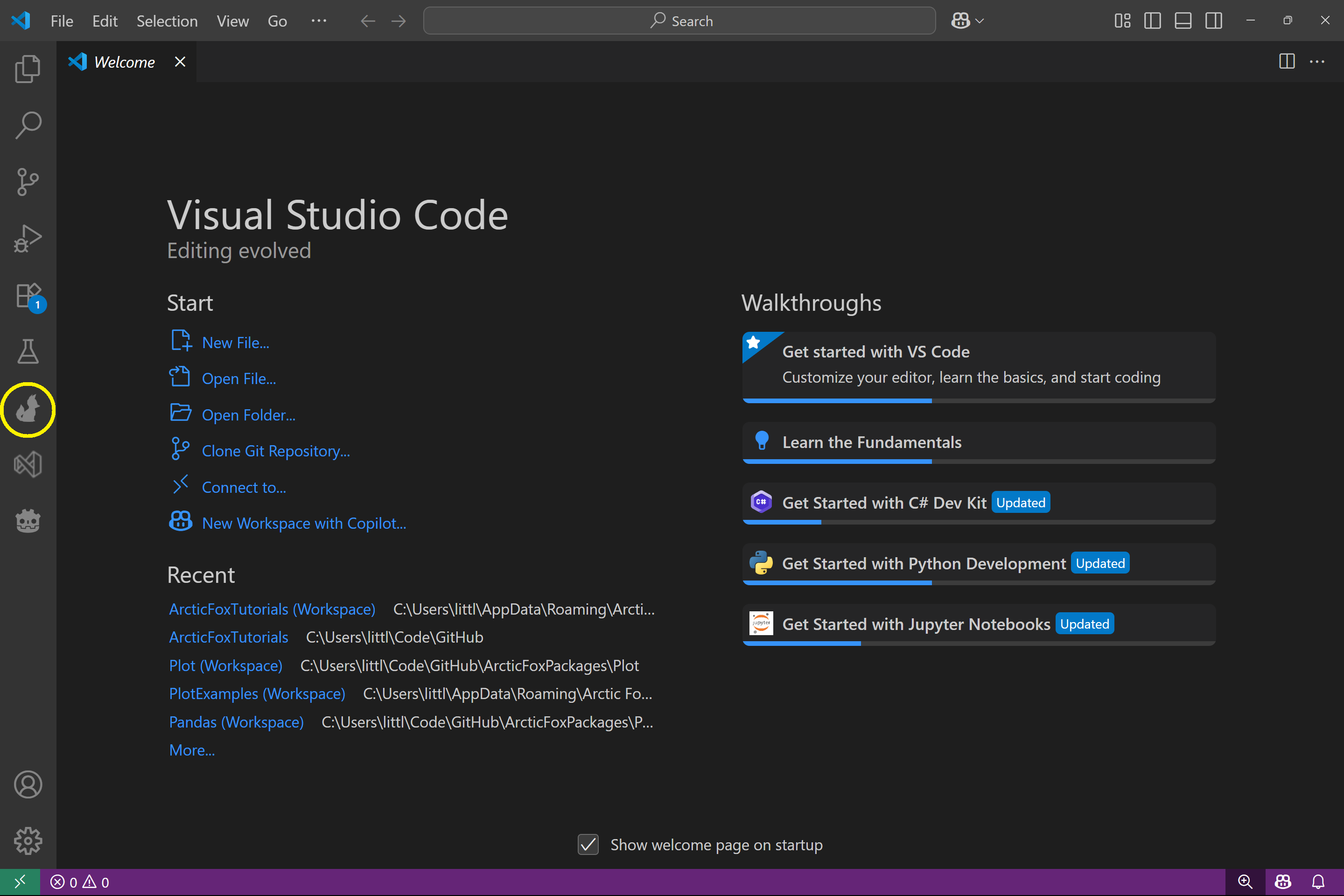Open the notifications bell
Viewport: 1344px width, 896px height.
tap(1318, 882)
